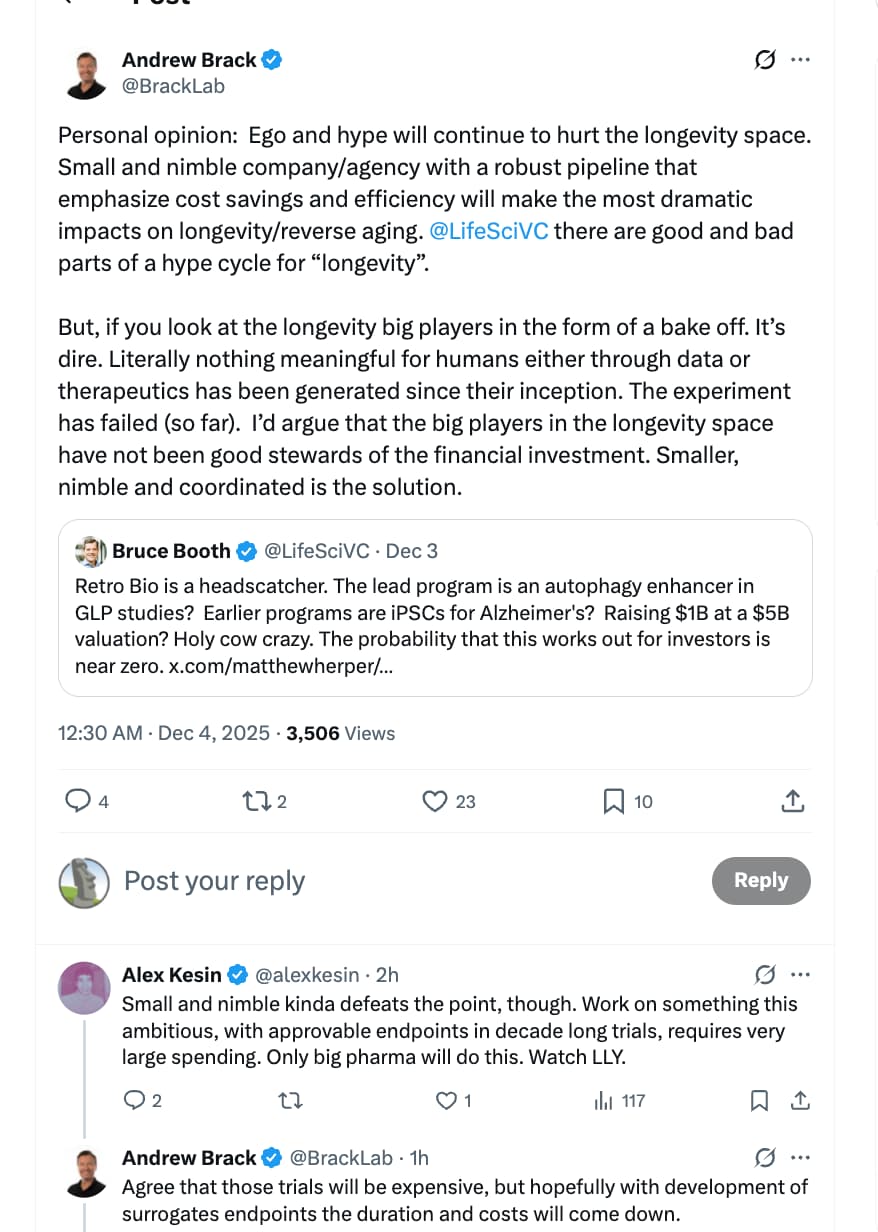Open Grok icon on main post header

click(764, 60)
